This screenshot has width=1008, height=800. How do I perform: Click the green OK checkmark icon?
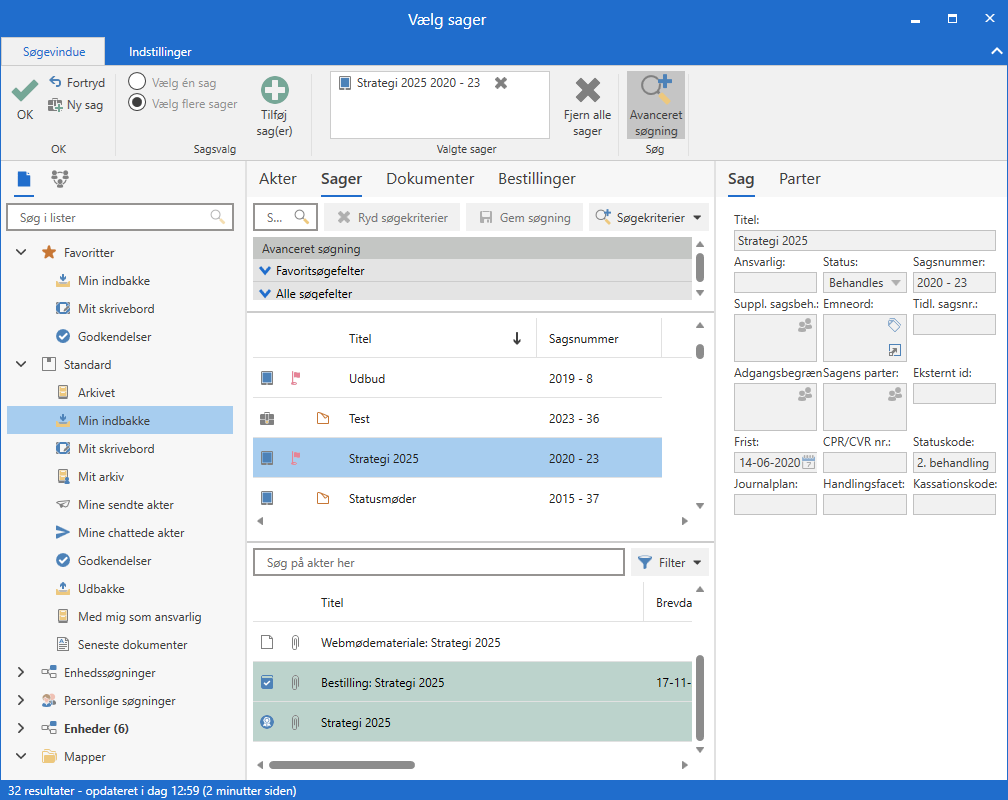point(25,91)
